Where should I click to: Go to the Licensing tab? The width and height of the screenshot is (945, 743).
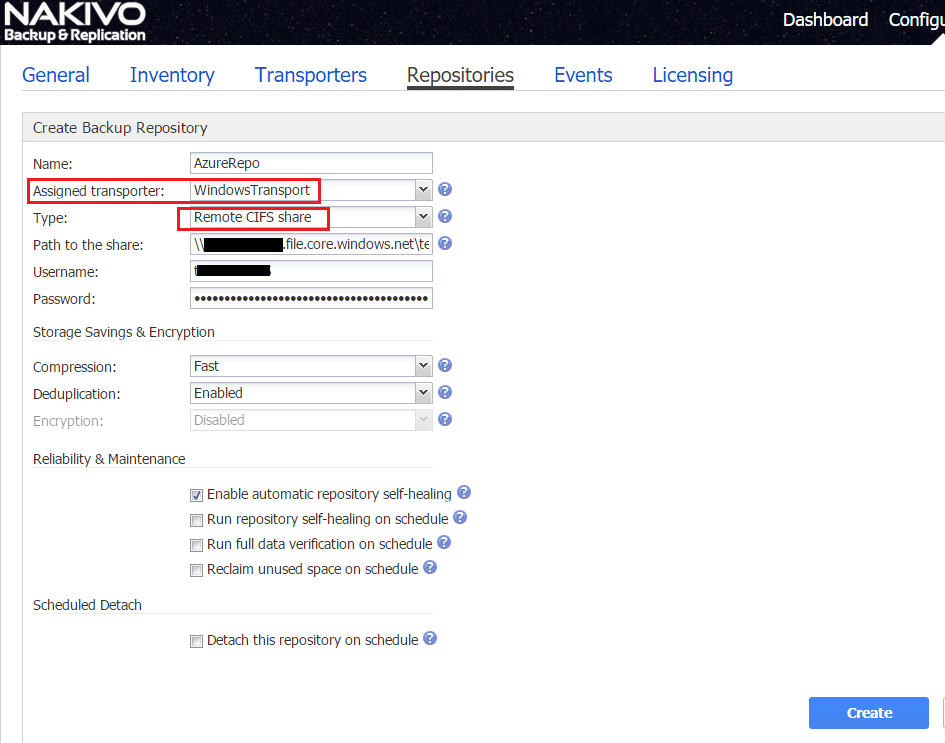[x=693, y=75]
